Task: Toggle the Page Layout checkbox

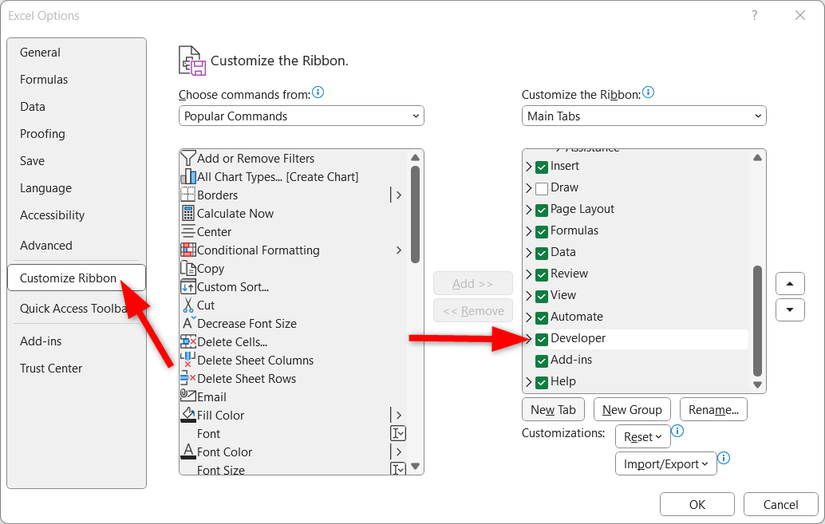Action: coord(541,210)
